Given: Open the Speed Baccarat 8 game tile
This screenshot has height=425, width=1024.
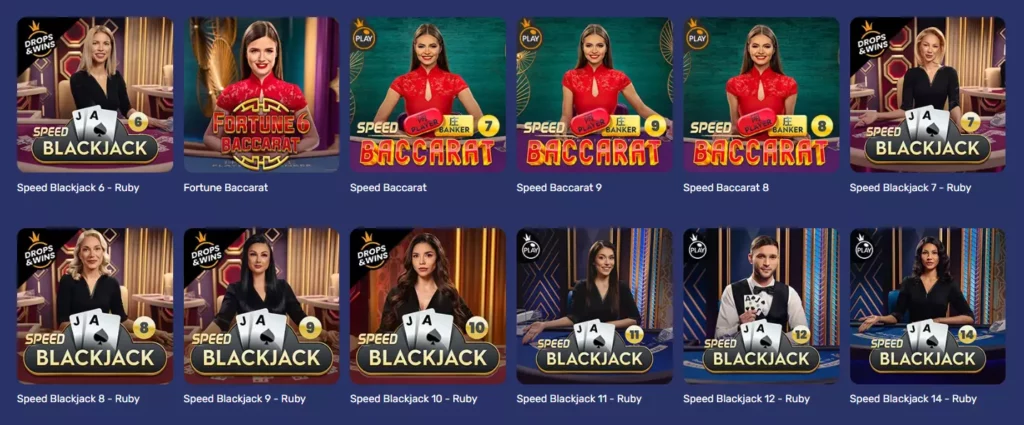Looking at the screenshot, I should (761, 95).
